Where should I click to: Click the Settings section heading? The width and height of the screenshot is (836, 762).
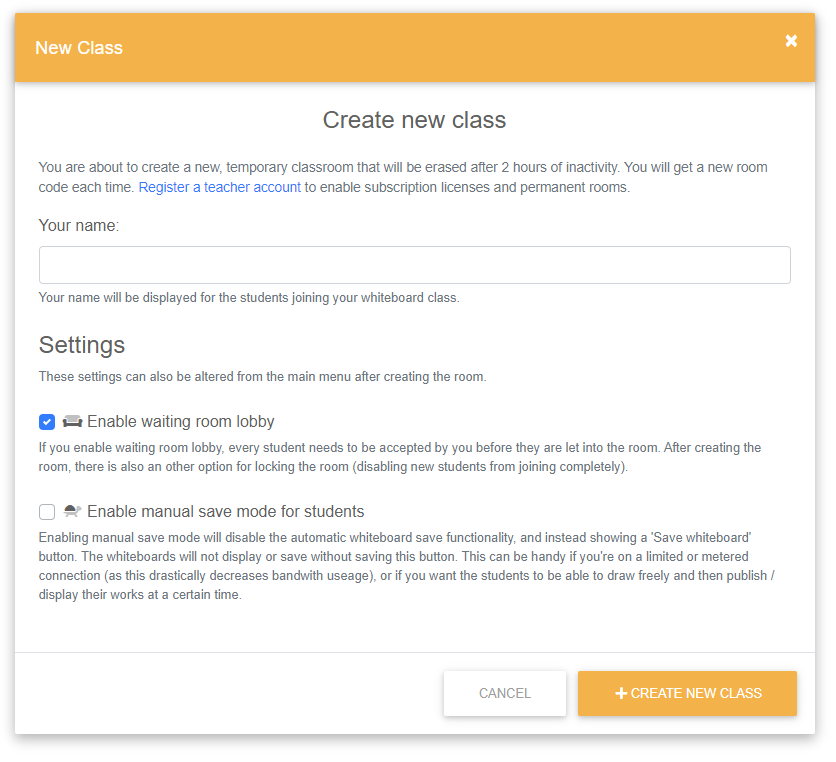click(x=82, y=345)
